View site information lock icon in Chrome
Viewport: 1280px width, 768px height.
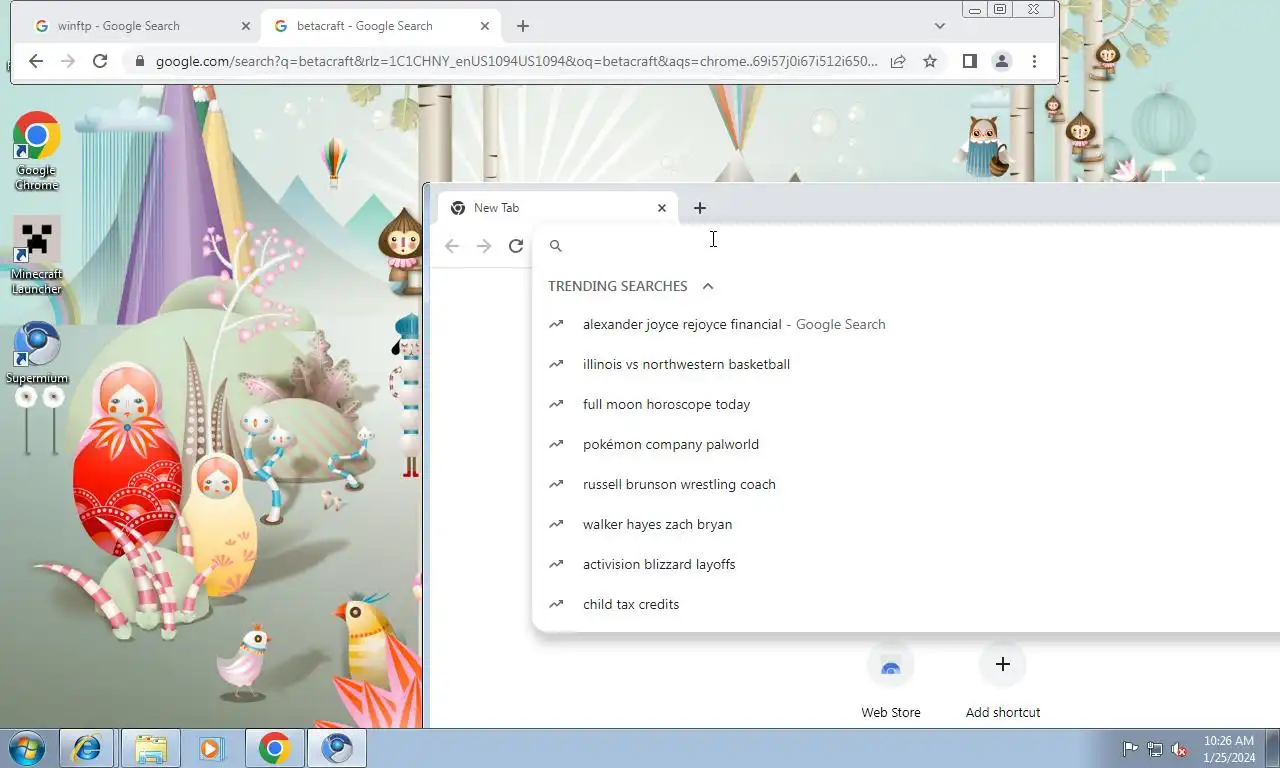click(x=139, y=61)
